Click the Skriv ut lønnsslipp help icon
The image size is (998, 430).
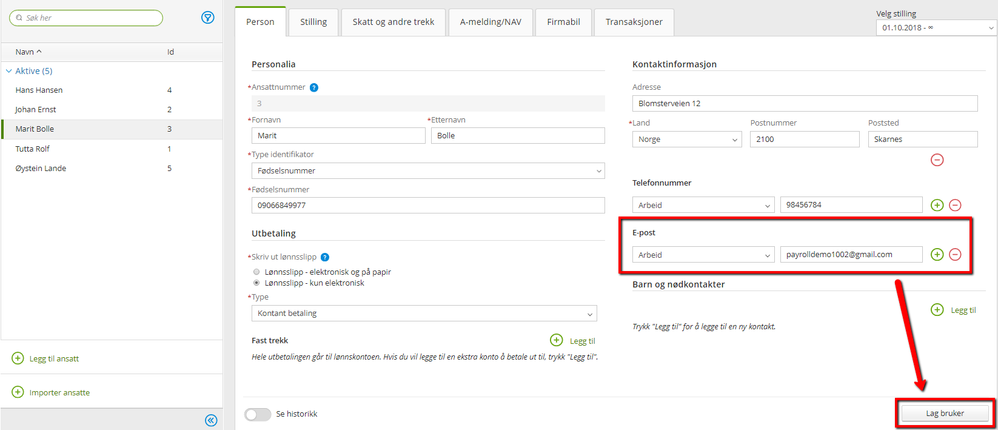pyautogui.click(x=326, y=257)
